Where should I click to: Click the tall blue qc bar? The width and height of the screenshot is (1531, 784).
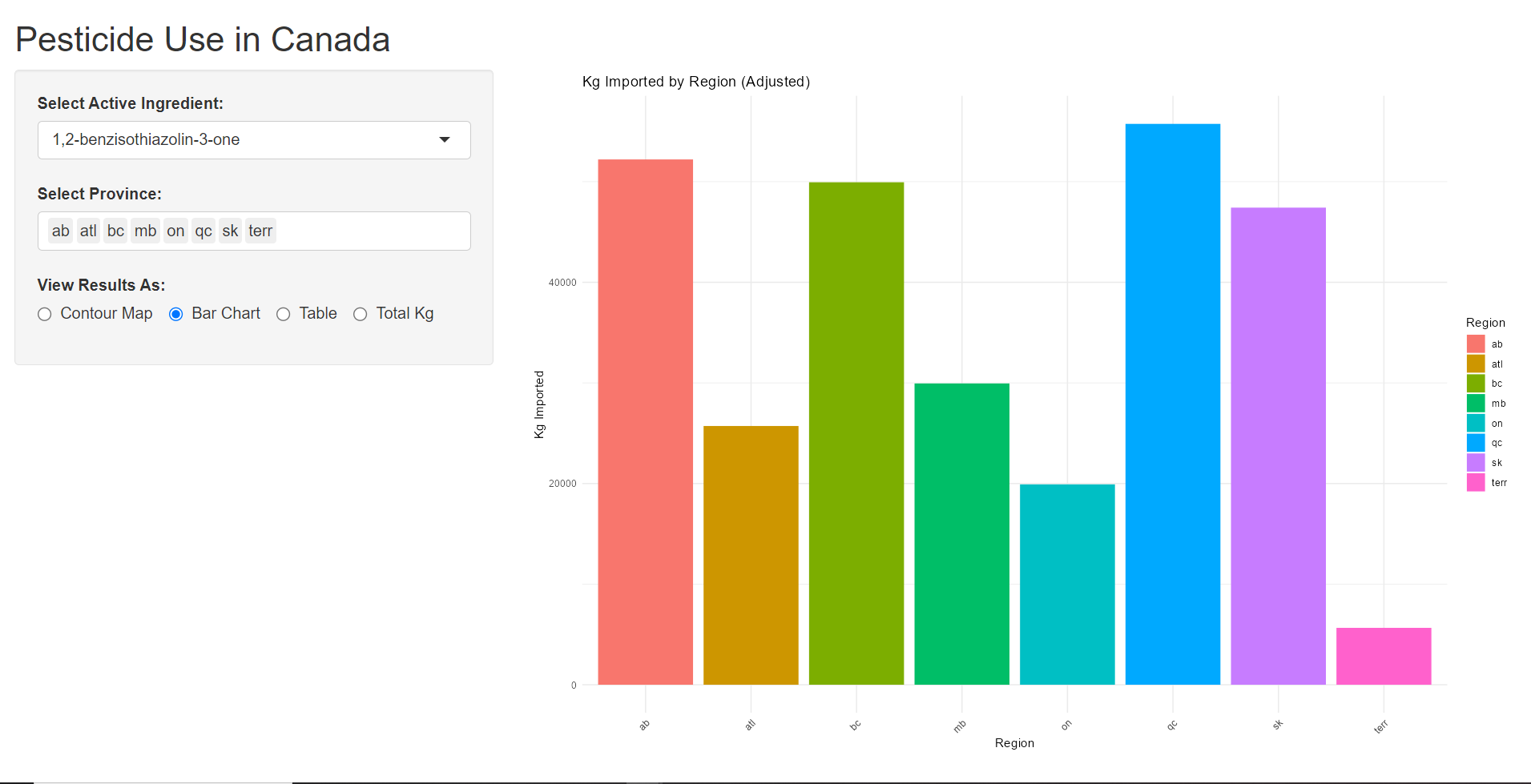(1173, 404)
